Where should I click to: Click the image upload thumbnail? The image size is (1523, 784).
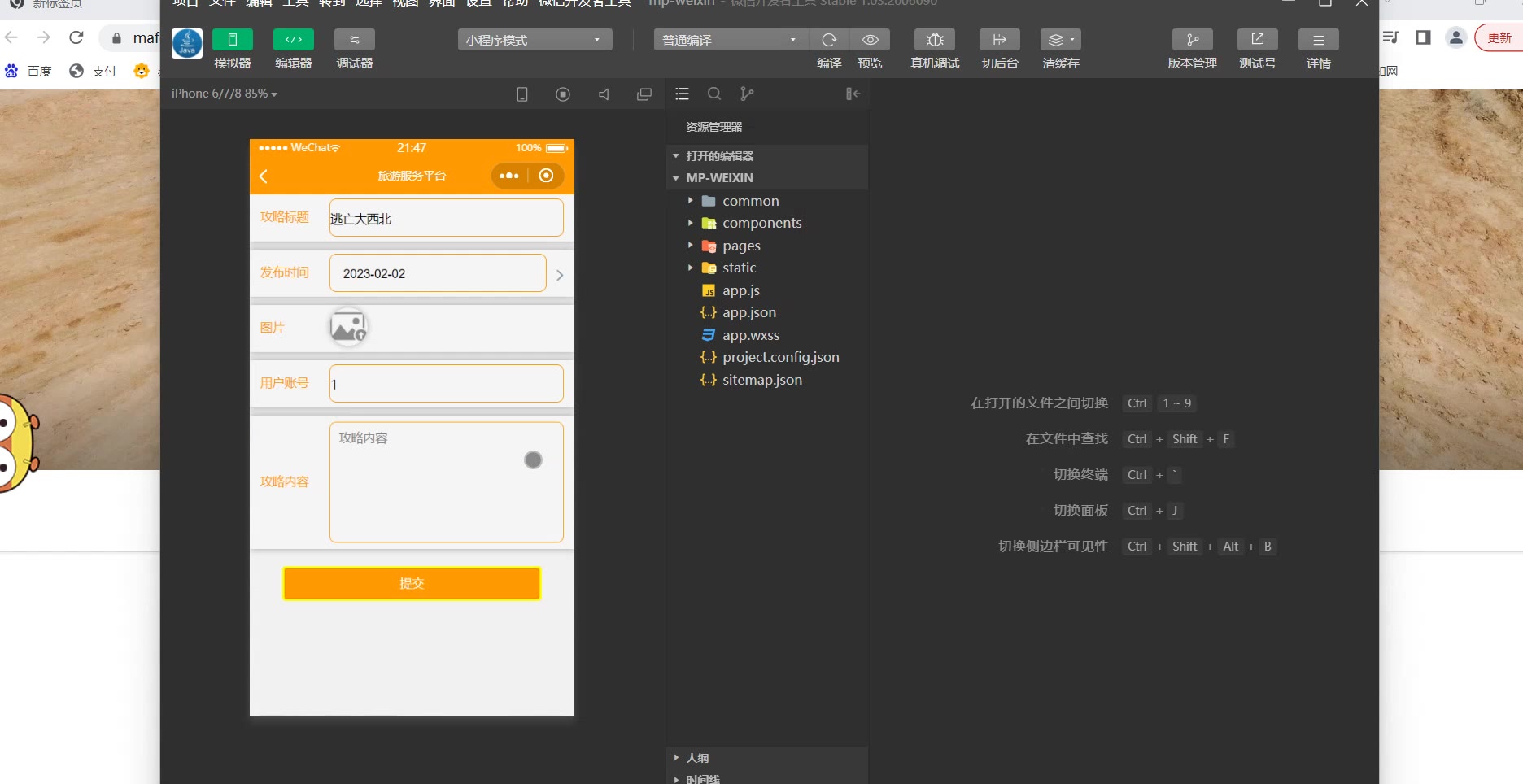point(348,328)
